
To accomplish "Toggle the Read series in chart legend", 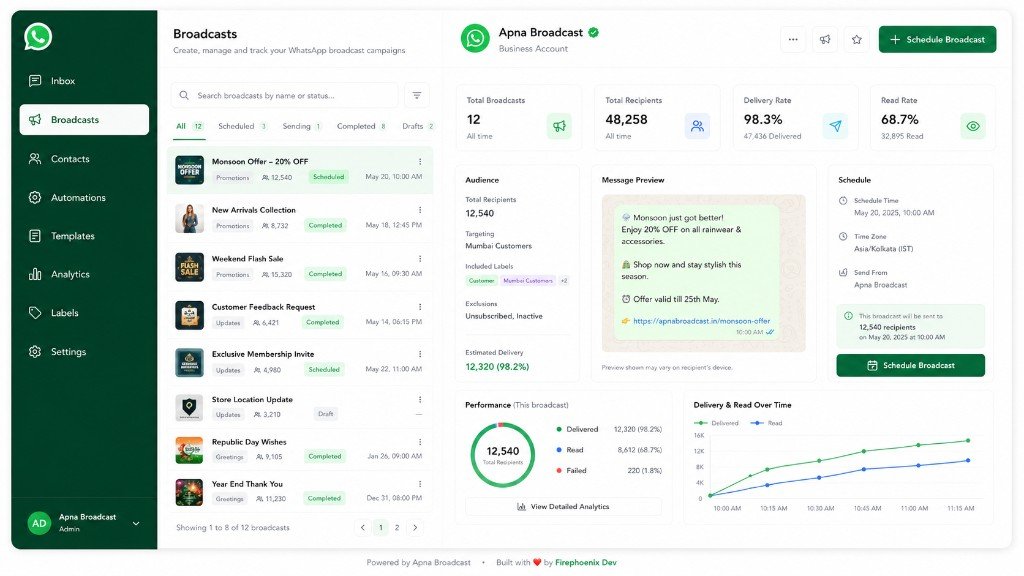I will (x=766, y=423).
